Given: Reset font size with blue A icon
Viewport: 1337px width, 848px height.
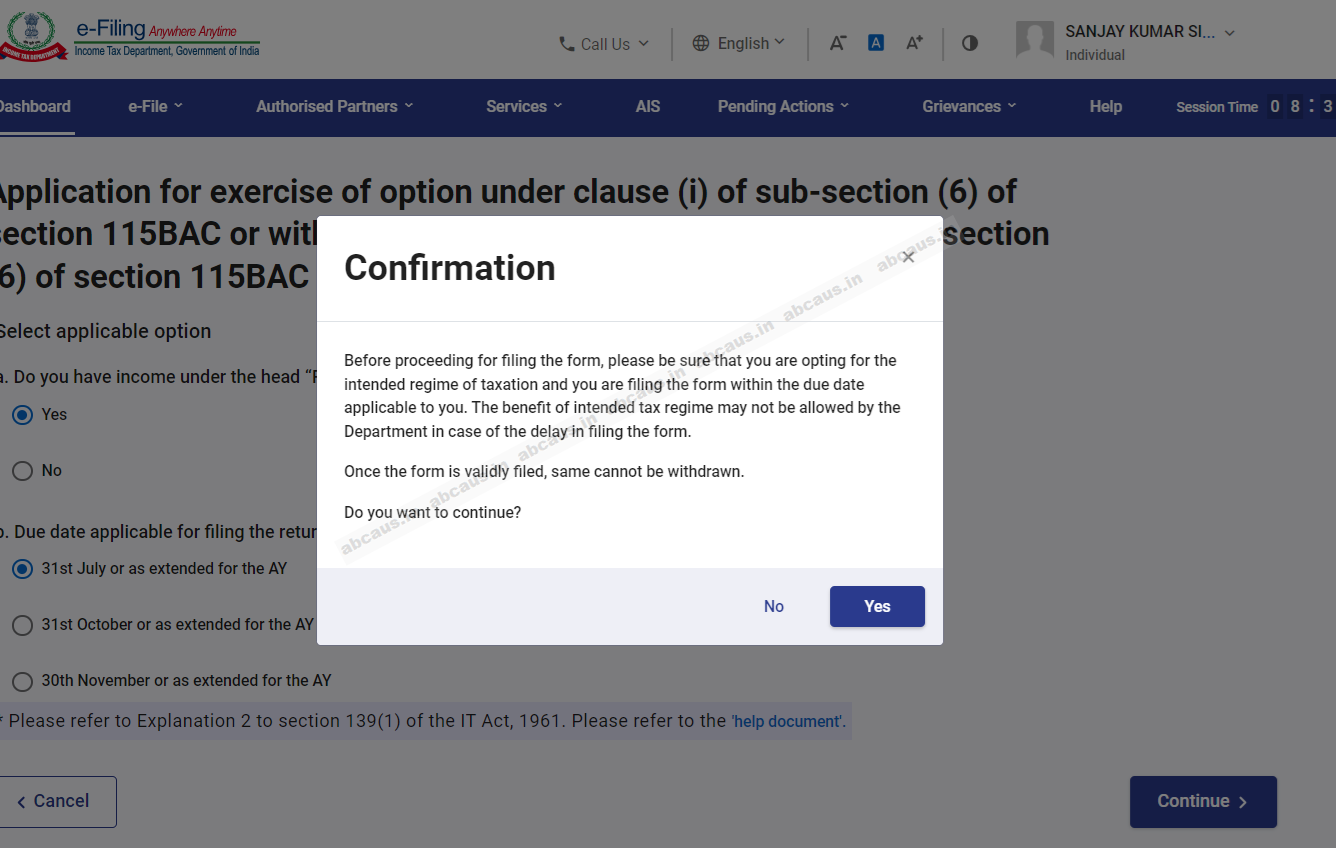Looking at the screenshot, I should (x=876, y=43).
